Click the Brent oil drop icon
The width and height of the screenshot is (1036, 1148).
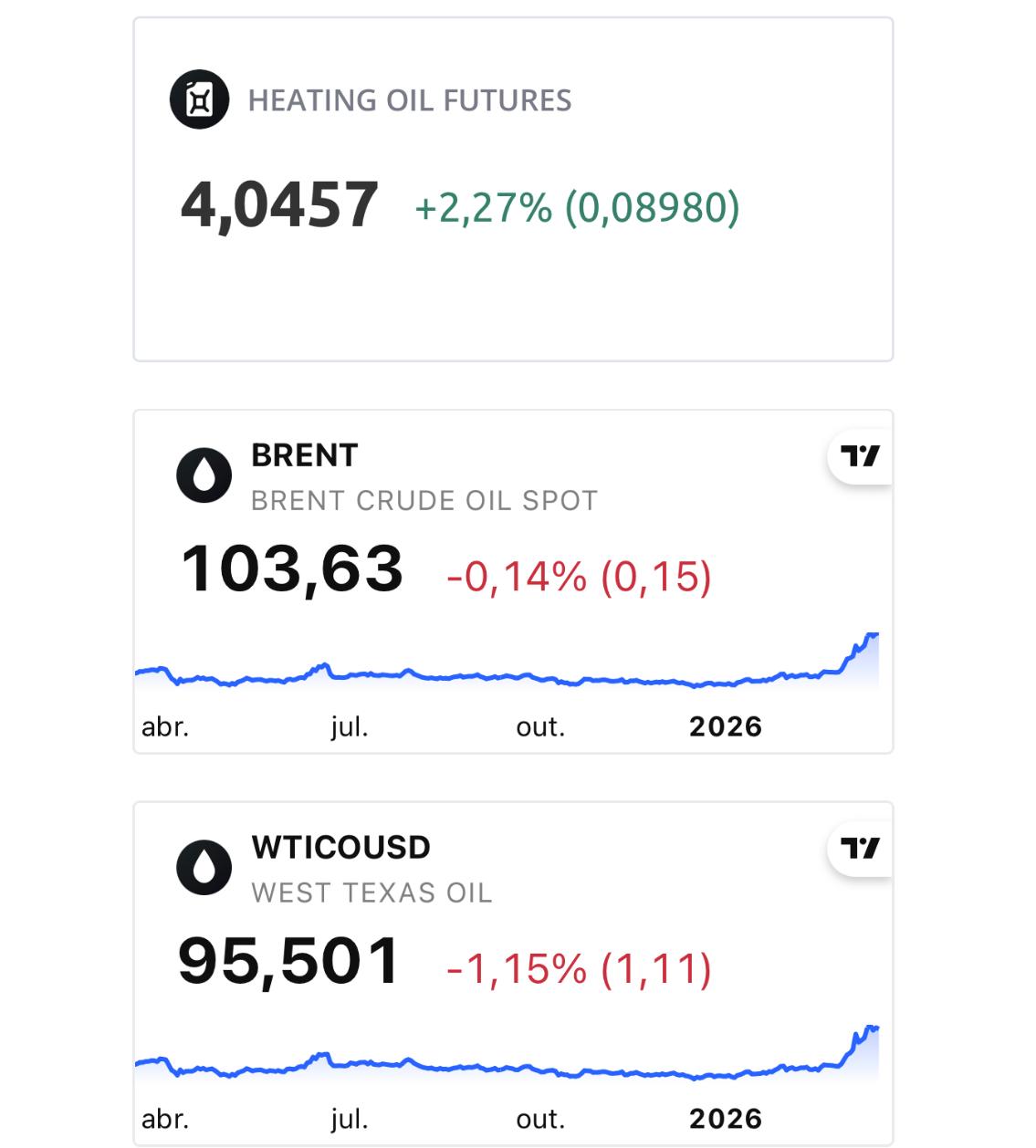(204, 475)
